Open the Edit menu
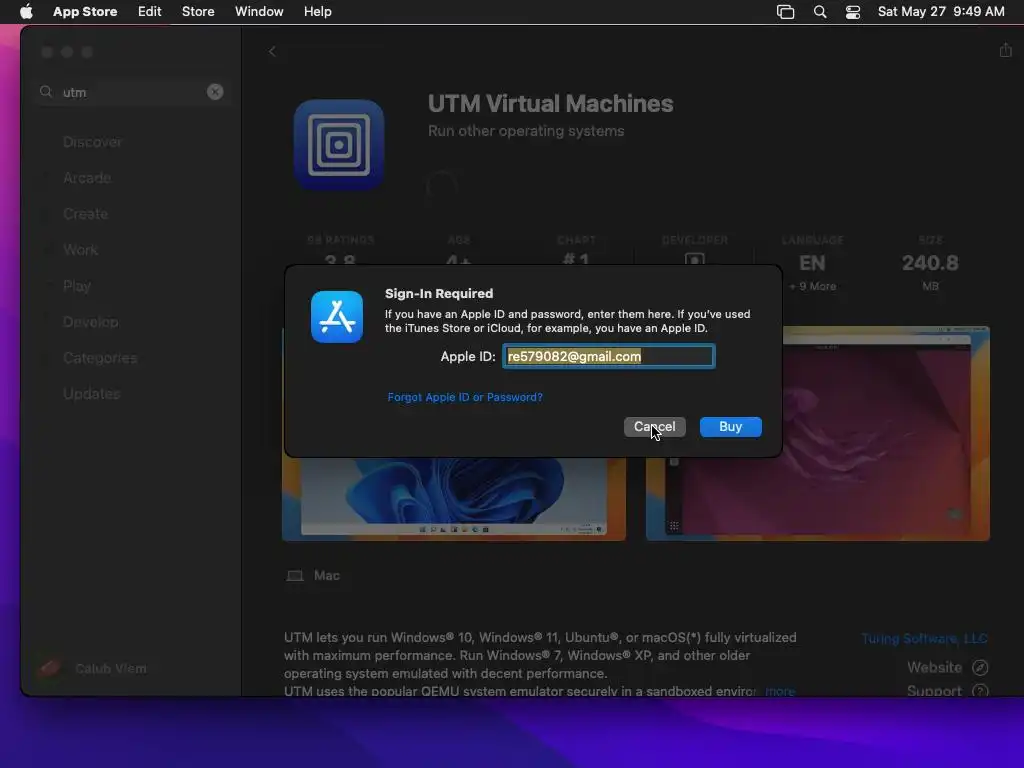 (150, 12)
